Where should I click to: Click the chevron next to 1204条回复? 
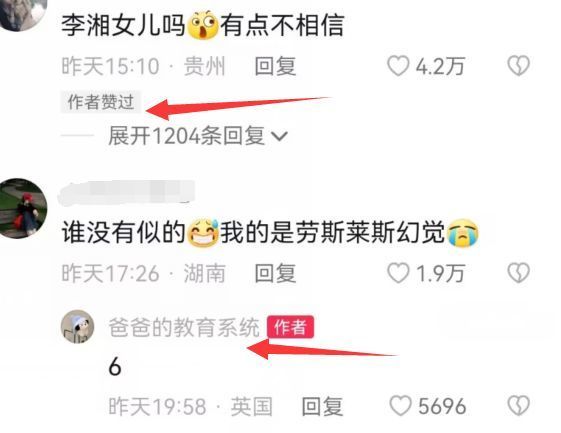[279, 136]
